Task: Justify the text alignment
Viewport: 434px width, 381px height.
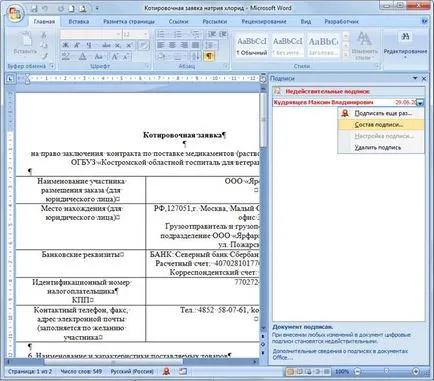Action: (196, 45)
